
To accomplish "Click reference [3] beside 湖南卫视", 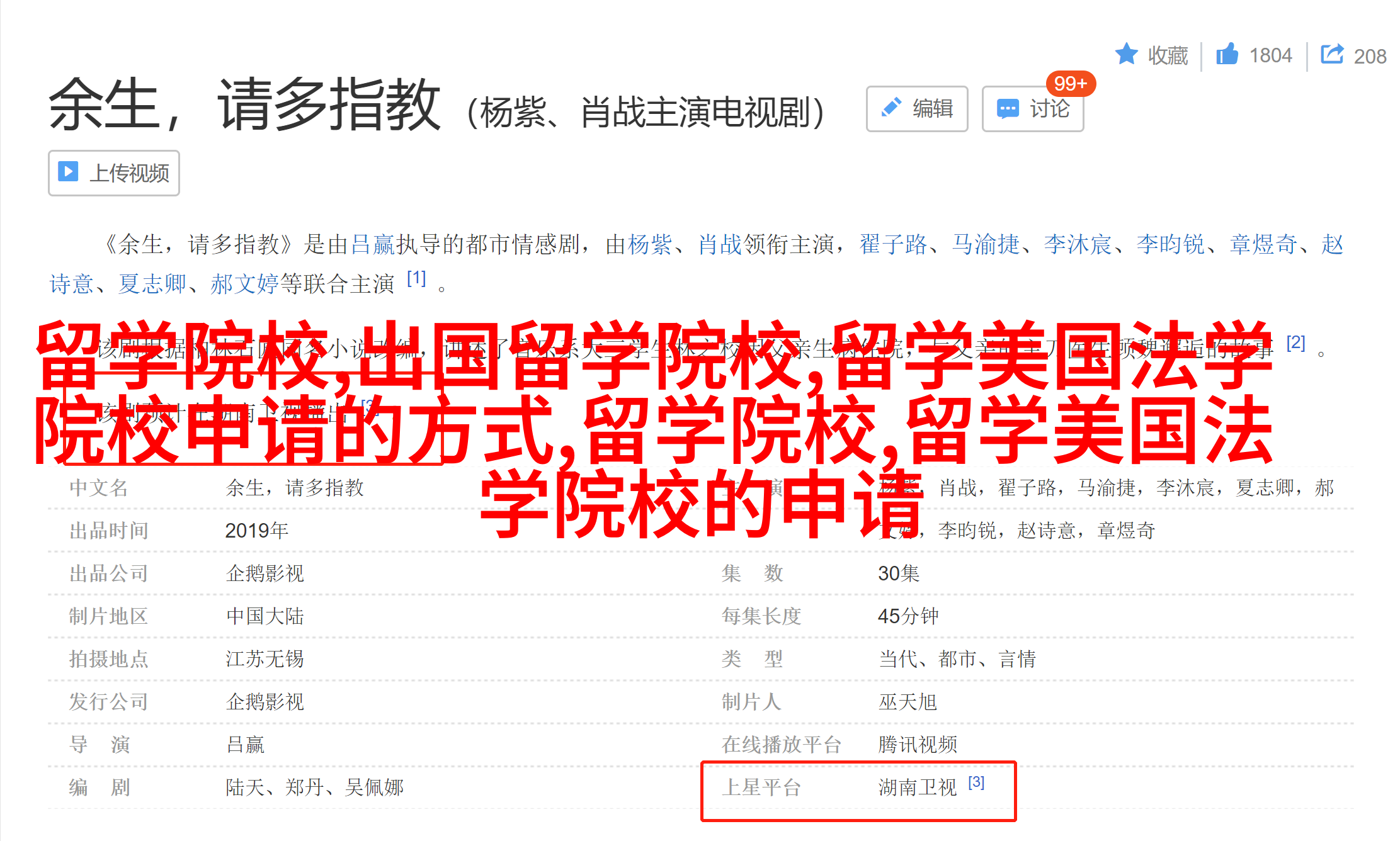I will [x=976, y=782].
